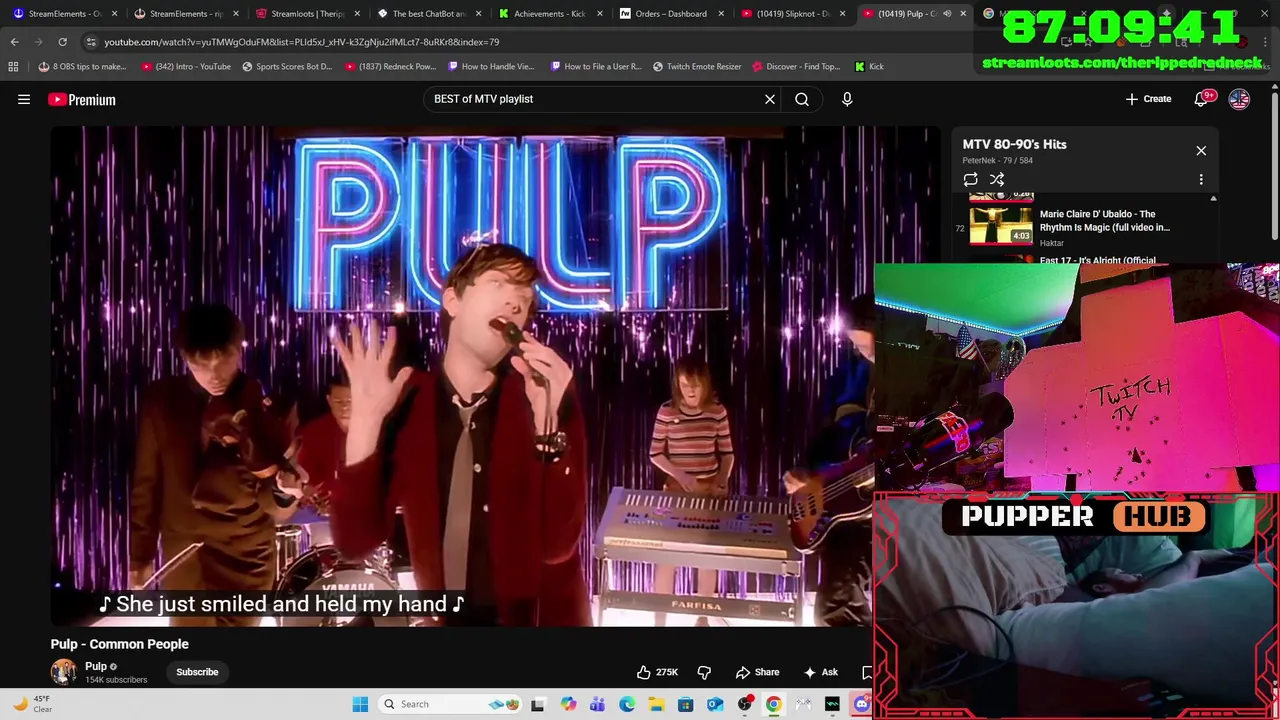Open playlist more options menu

coord(1201,179)
